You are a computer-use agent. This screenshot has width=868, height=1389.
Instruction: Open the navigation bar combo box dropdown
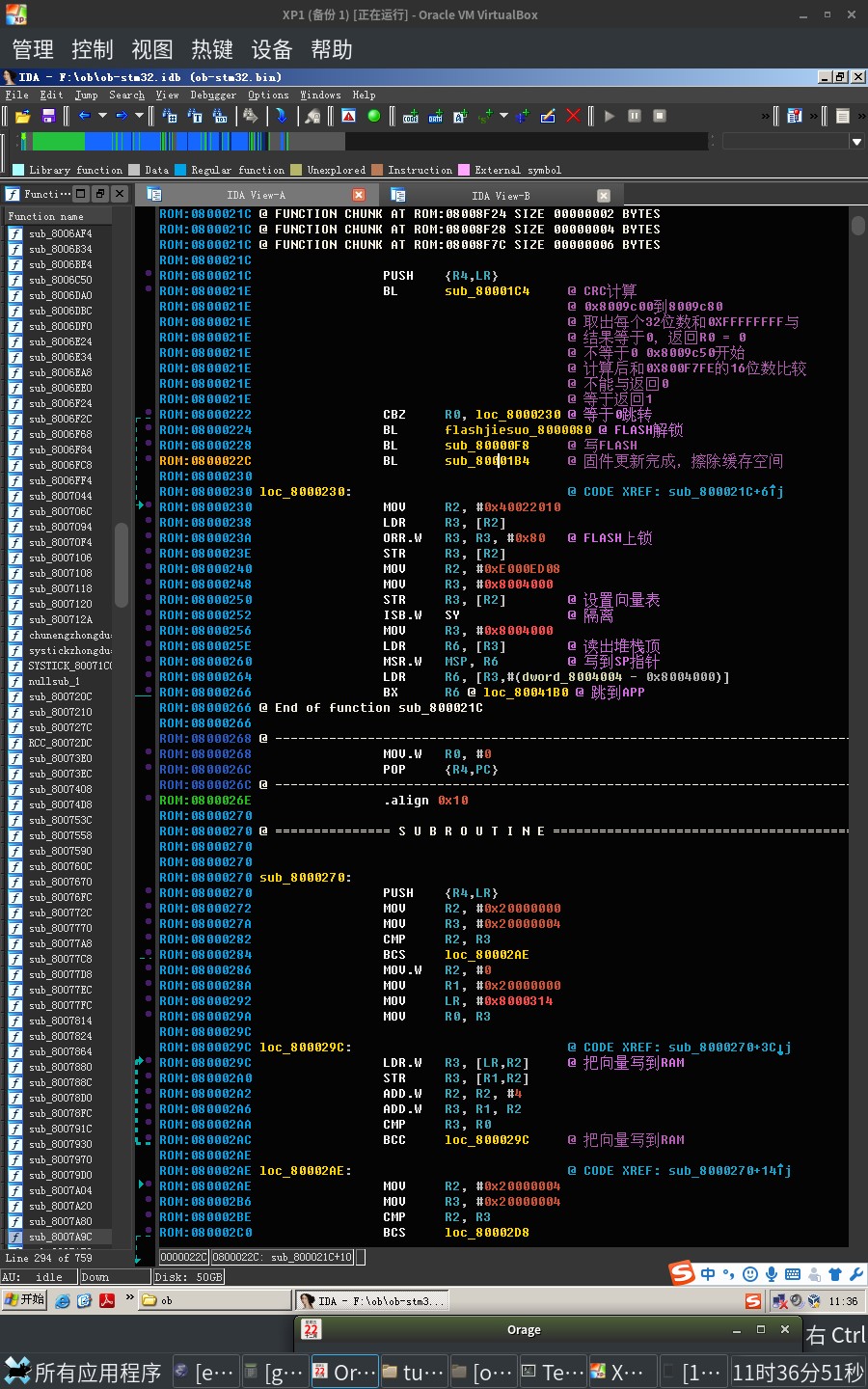[856, 142]
